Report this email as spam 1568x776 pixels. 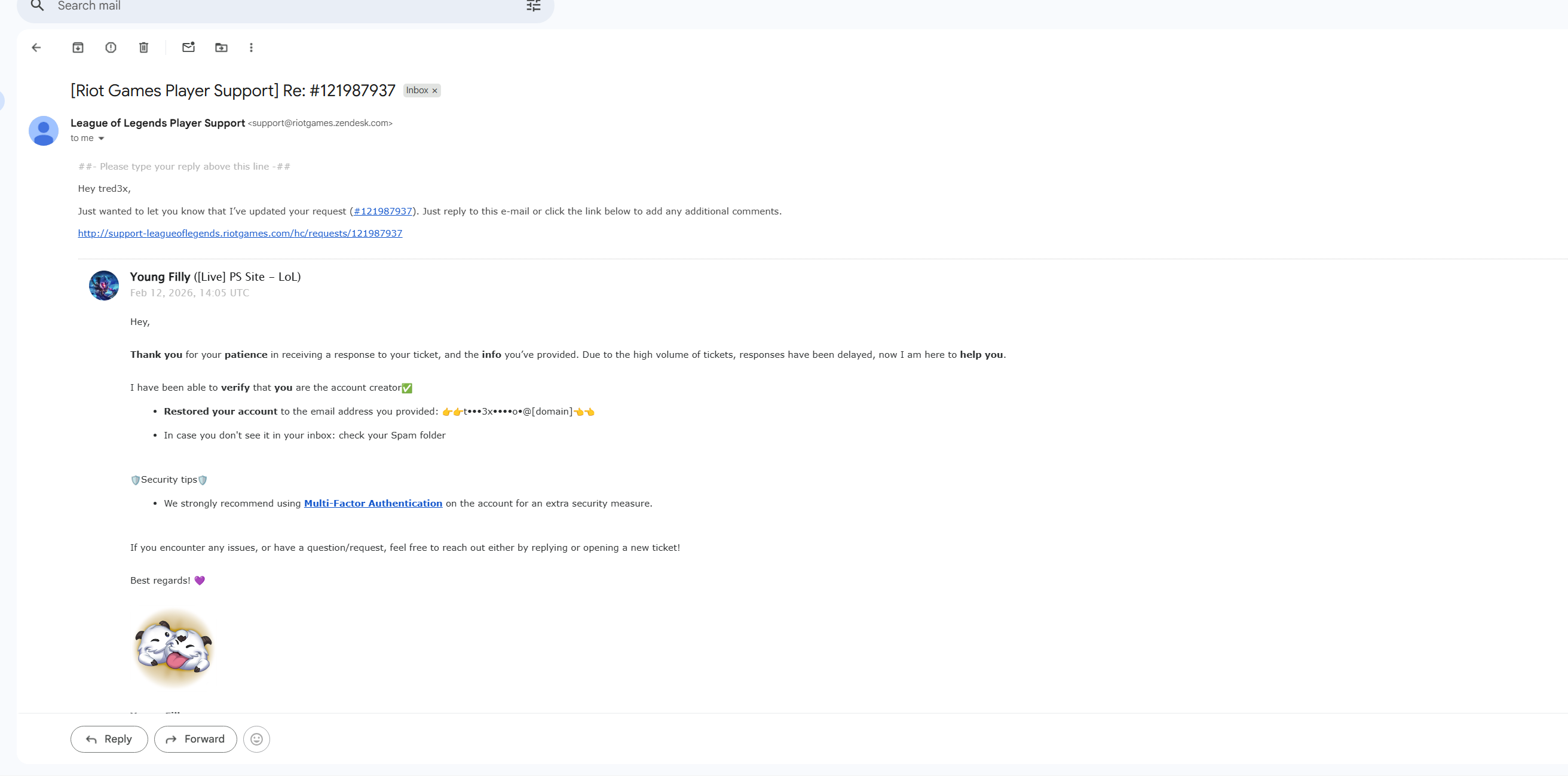coord(111,47)
